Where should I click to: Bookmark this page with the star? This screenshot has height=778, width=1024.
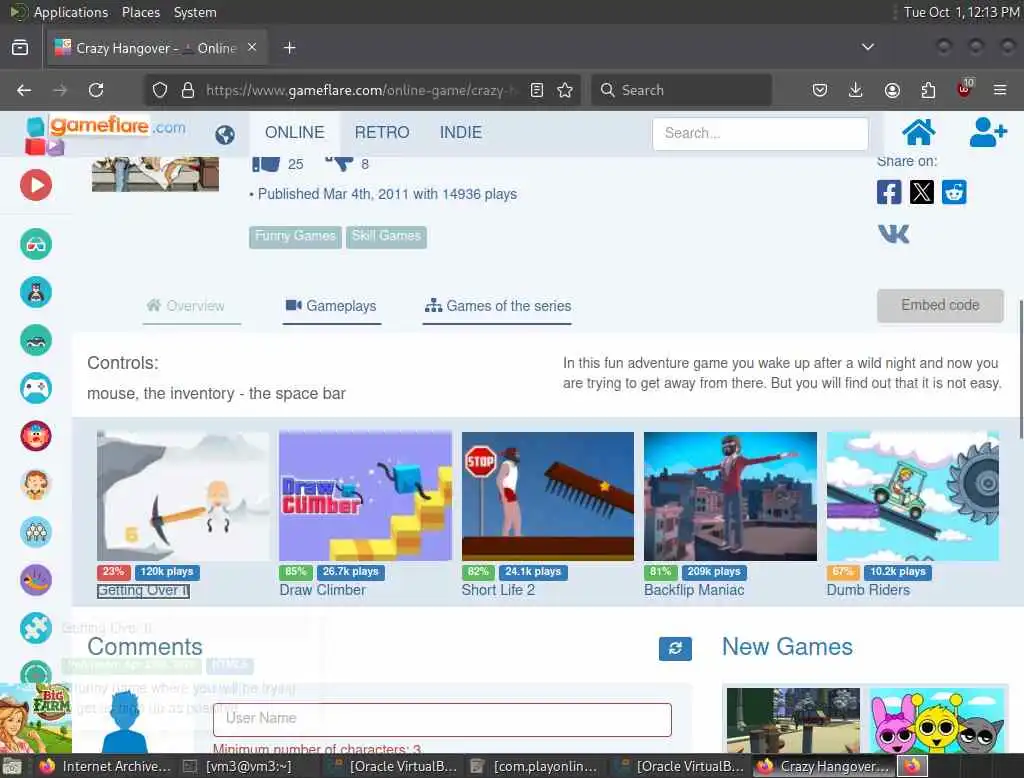565,90
